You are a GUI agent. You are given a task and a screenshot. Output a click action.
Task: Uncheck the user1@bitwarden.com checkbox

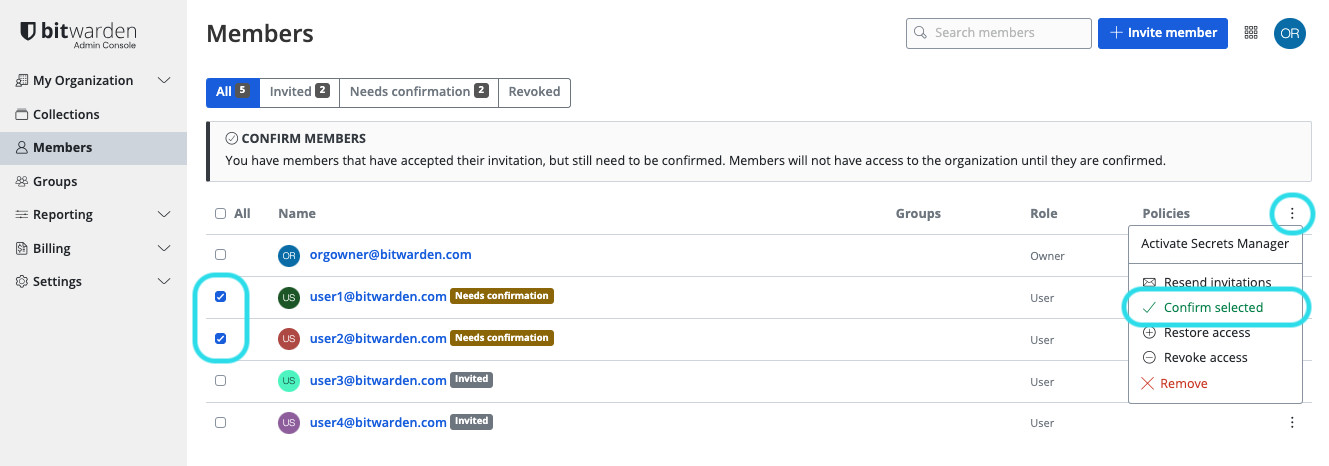tap(221, 297)
